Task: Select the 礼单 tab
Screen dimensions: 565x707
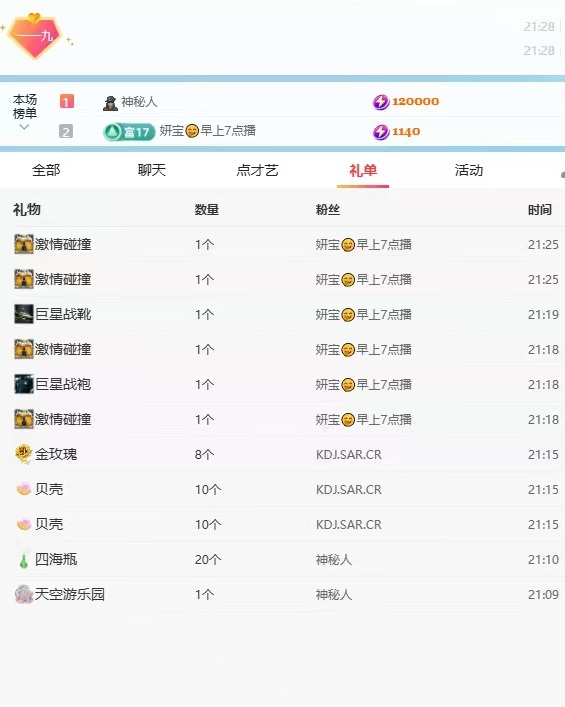Action: tap(363, 170)
